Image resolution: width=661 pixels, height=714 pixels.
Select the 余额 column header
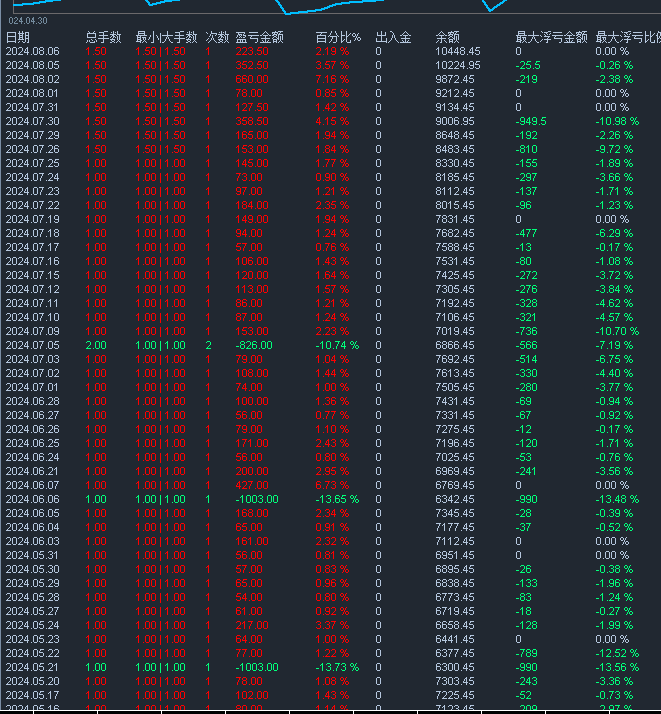click(x=448, y=37)
